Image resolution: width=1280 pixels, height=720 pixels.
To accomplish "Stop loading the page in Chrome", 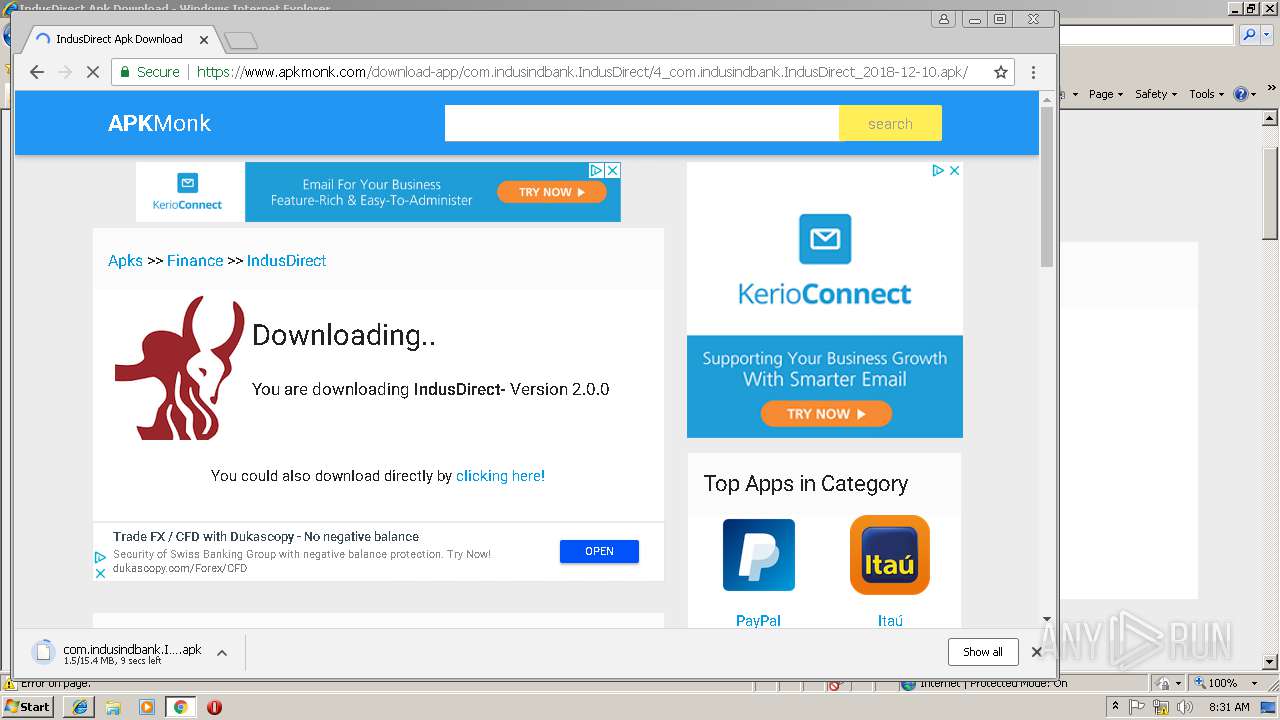I will [x=92, y=72].
